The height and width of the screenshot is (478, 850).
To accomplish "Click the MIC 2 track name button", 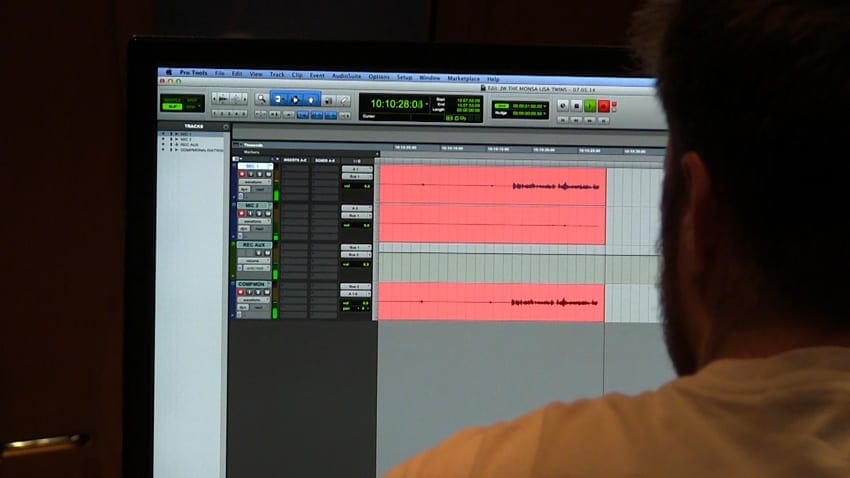I will click(253, 206).
